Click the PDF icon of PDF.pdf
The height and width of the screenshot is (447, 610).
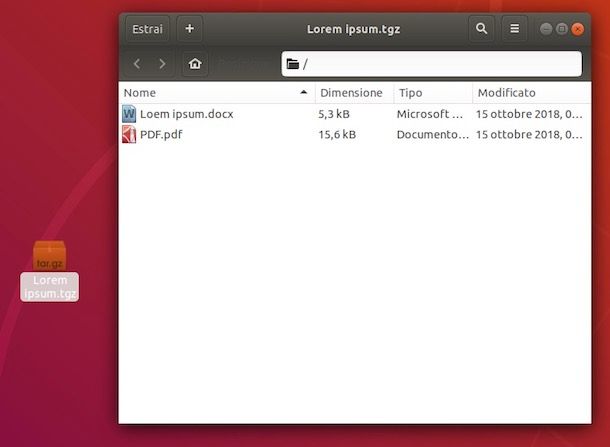tap(129, 134)
